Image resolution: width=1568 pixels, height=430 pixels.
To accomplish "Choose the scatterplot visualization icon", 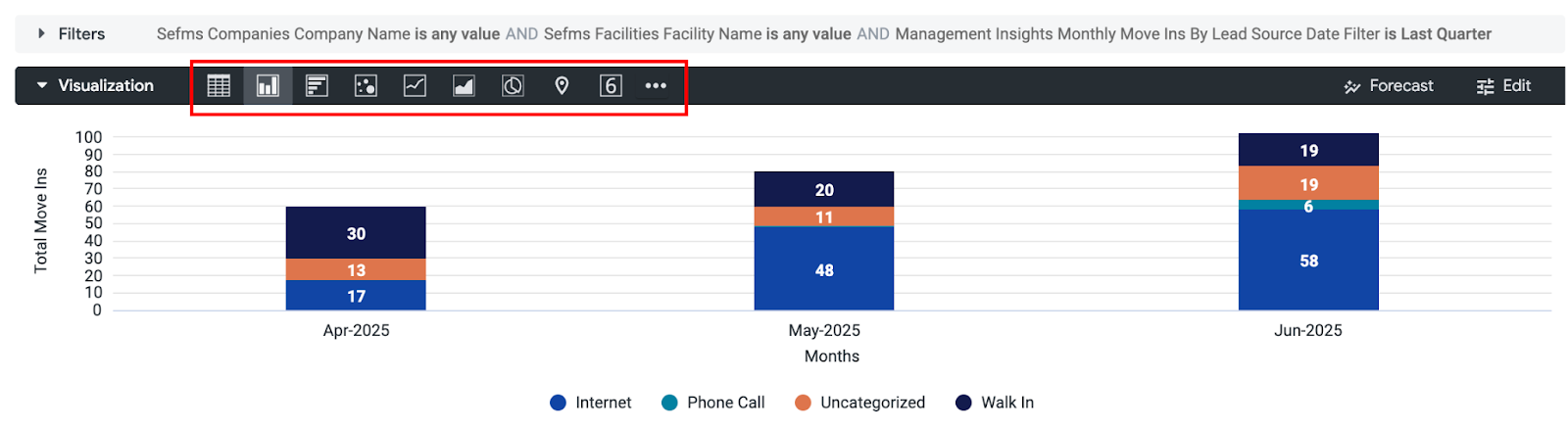I will click(366, 86).
